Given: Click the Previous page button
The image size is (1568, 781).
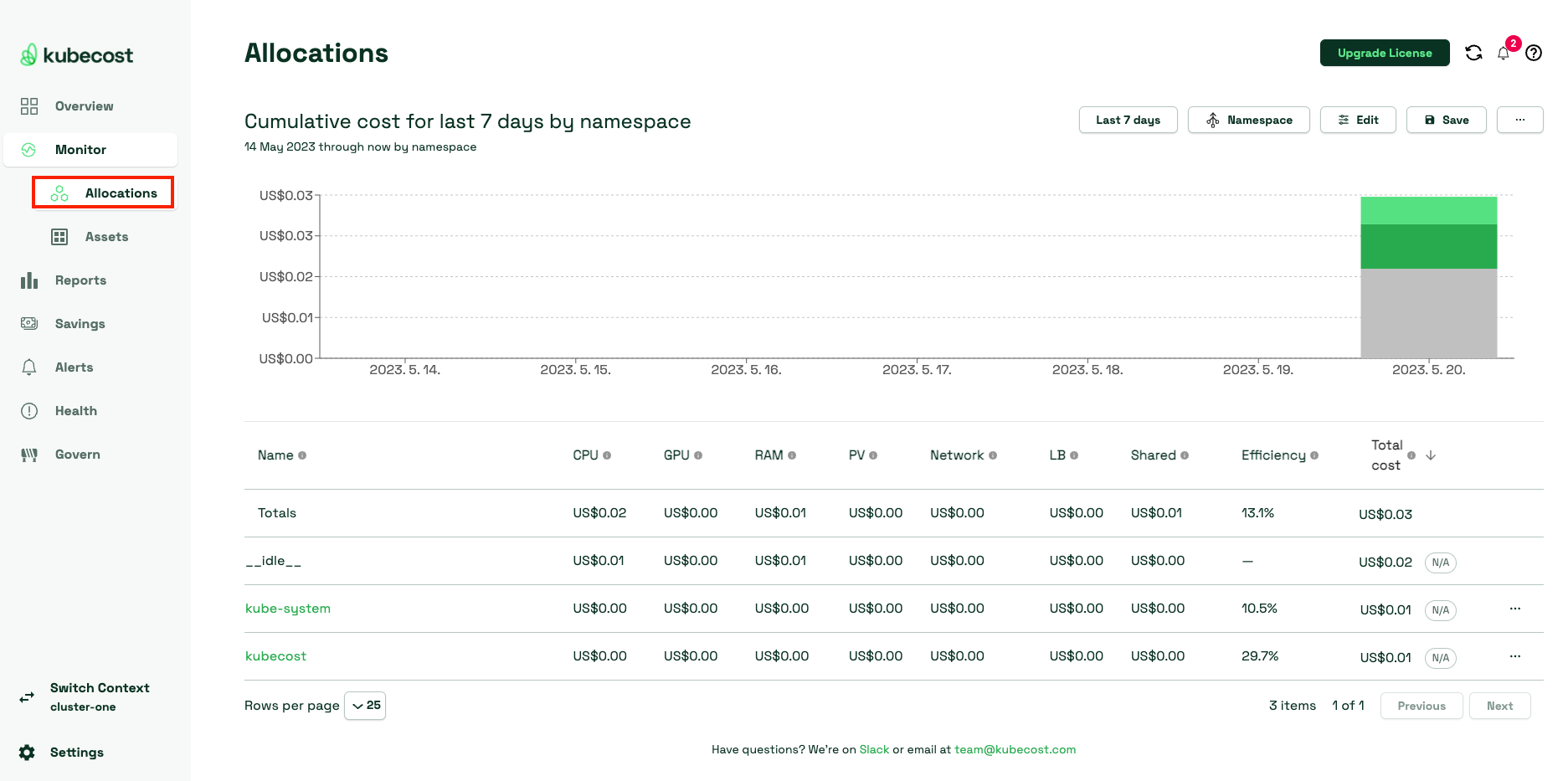Looking at the screenshot, I should pos(1421,706).
